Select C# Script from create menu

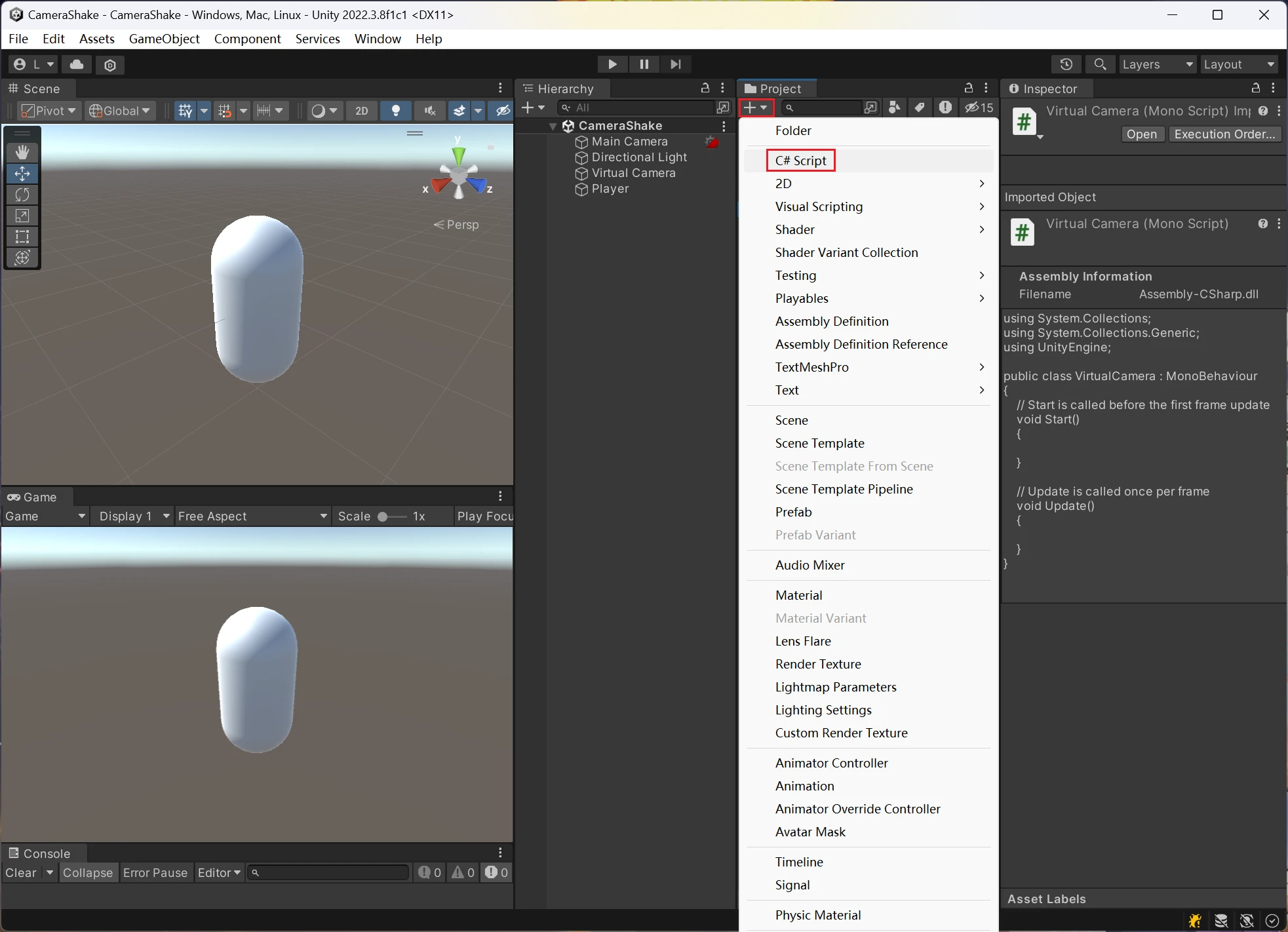coord(800,160)
